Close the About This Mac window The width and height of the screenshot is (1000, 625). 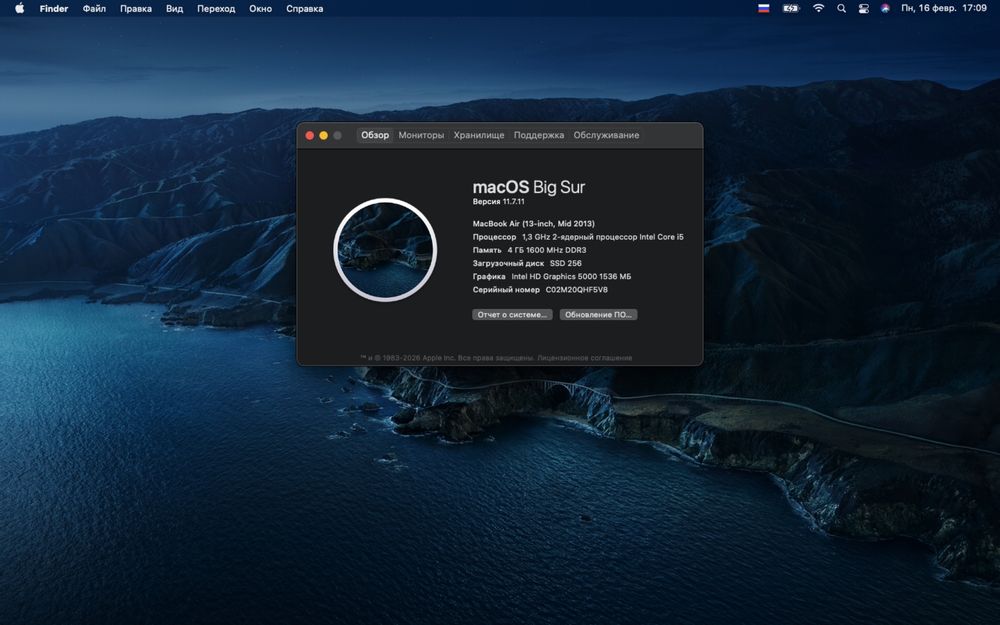310,135
